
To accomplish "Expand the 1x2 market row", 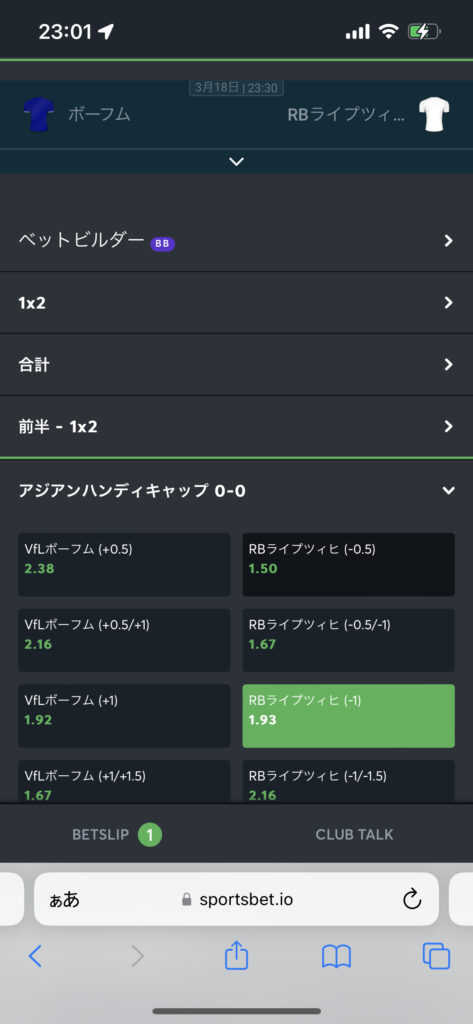I will tap(236, 302).
